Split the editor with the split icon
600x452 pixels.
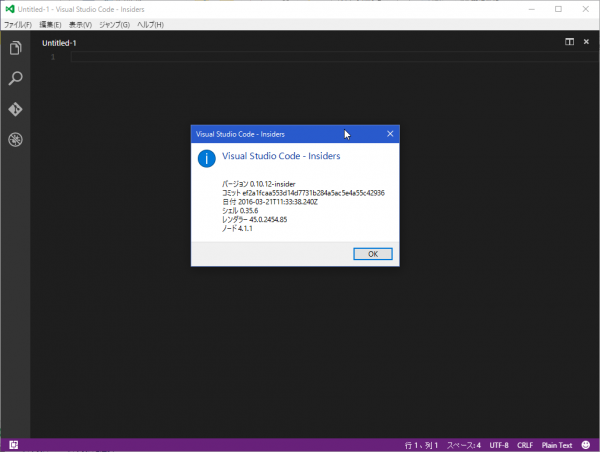pos(569,42)
